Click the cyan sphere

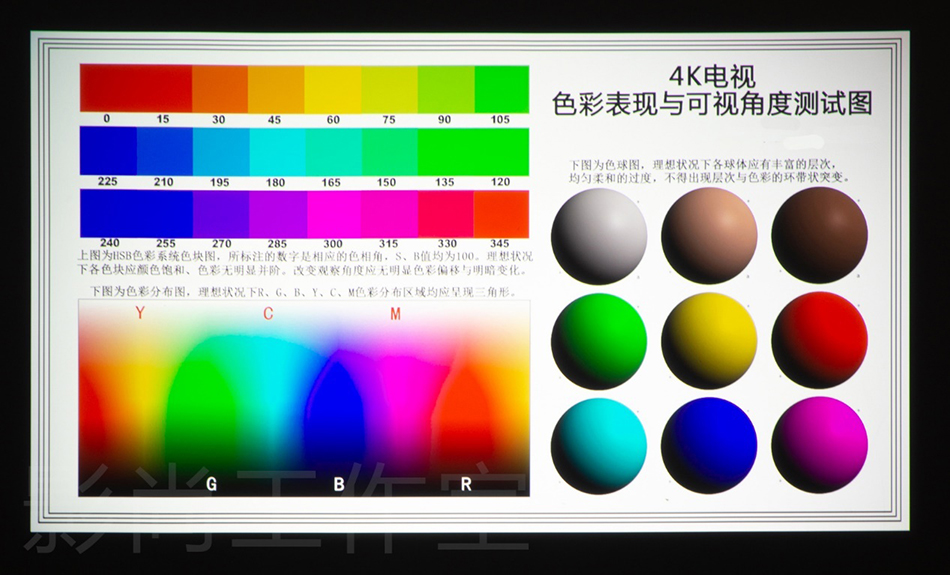[x=599, y=445]
